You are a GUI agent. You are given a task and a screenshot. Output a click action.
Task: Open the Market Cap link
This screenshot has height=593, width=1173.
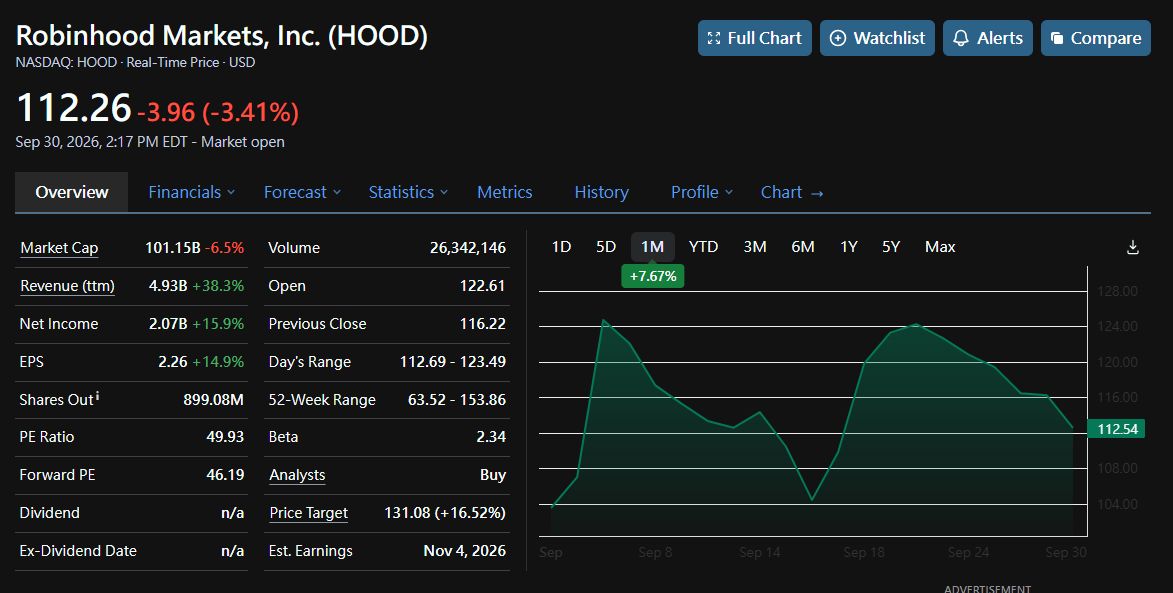[x=59, y=248]
